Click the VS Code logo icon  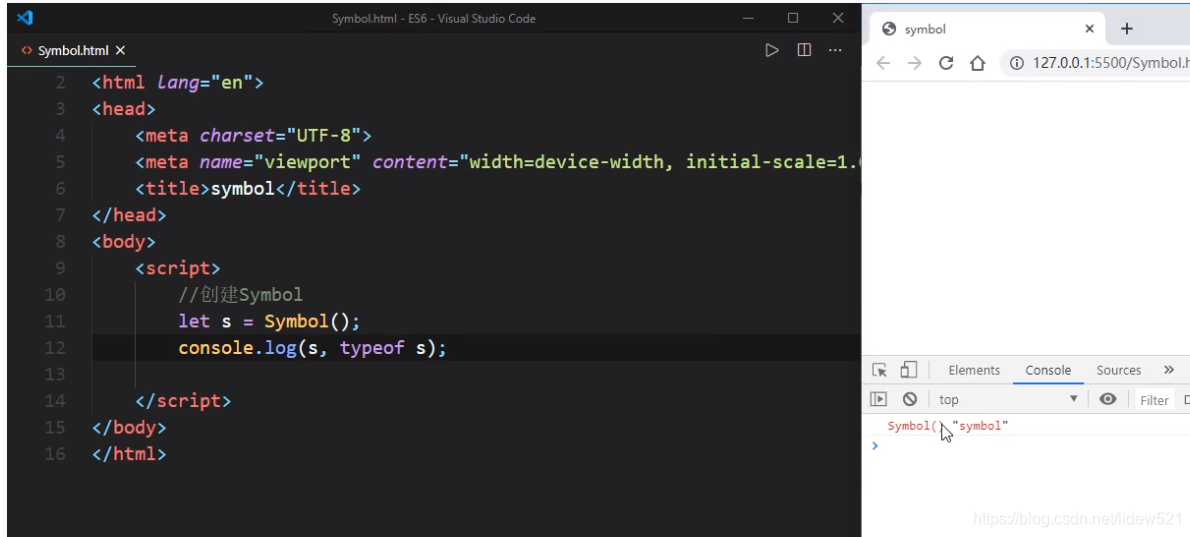click(x=24, y=17)
